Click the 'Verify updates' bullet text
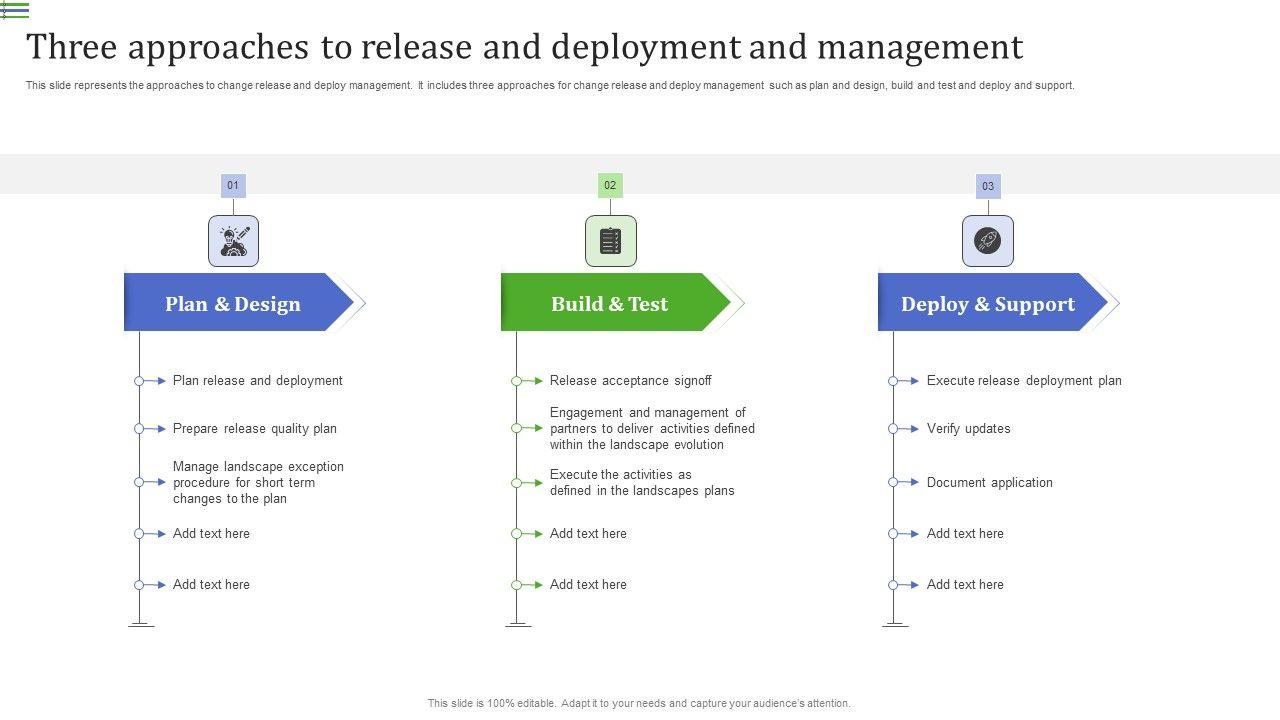This screenshot has height=720, width=1280. [x=968, y=429]
